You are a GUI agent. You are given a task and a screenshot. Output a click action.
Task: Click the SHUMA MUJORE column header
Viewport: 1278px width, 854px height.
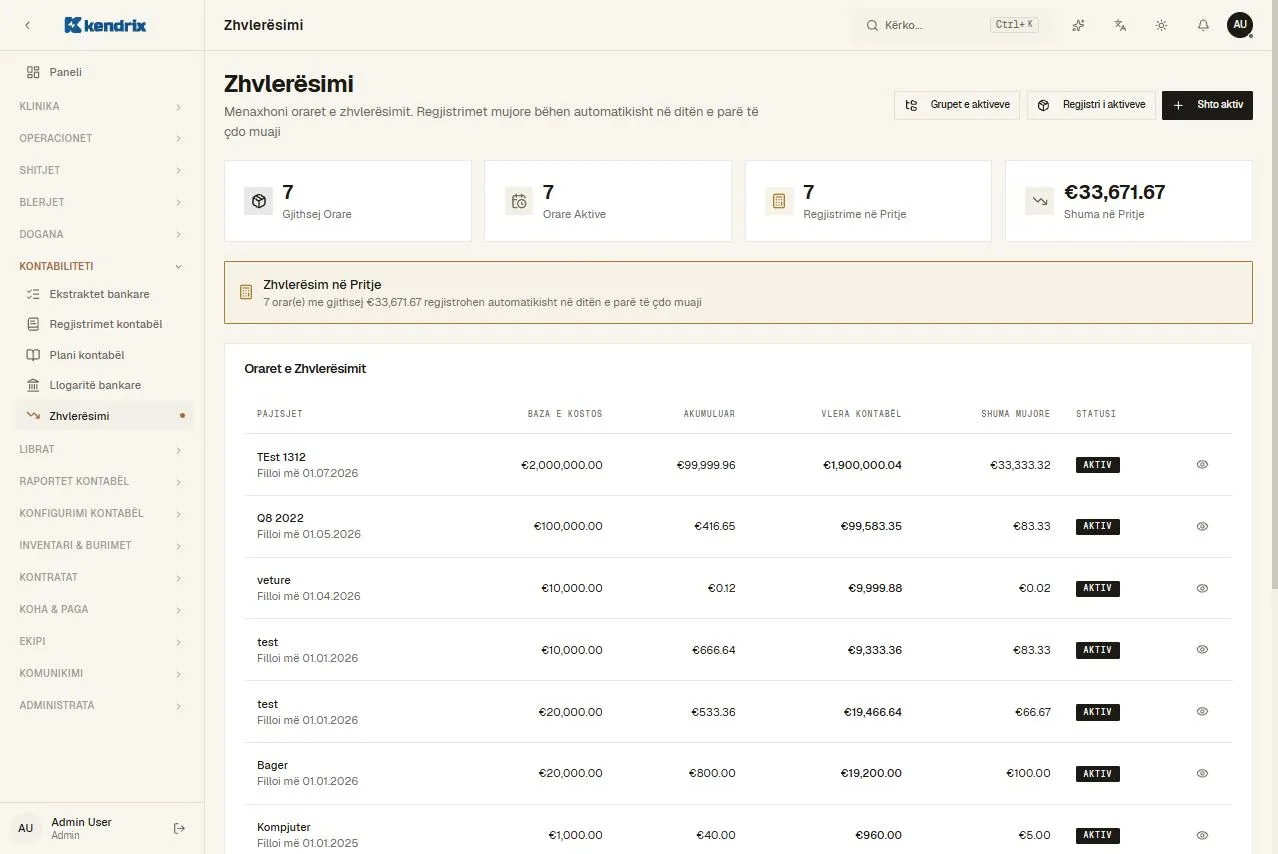1015,413
